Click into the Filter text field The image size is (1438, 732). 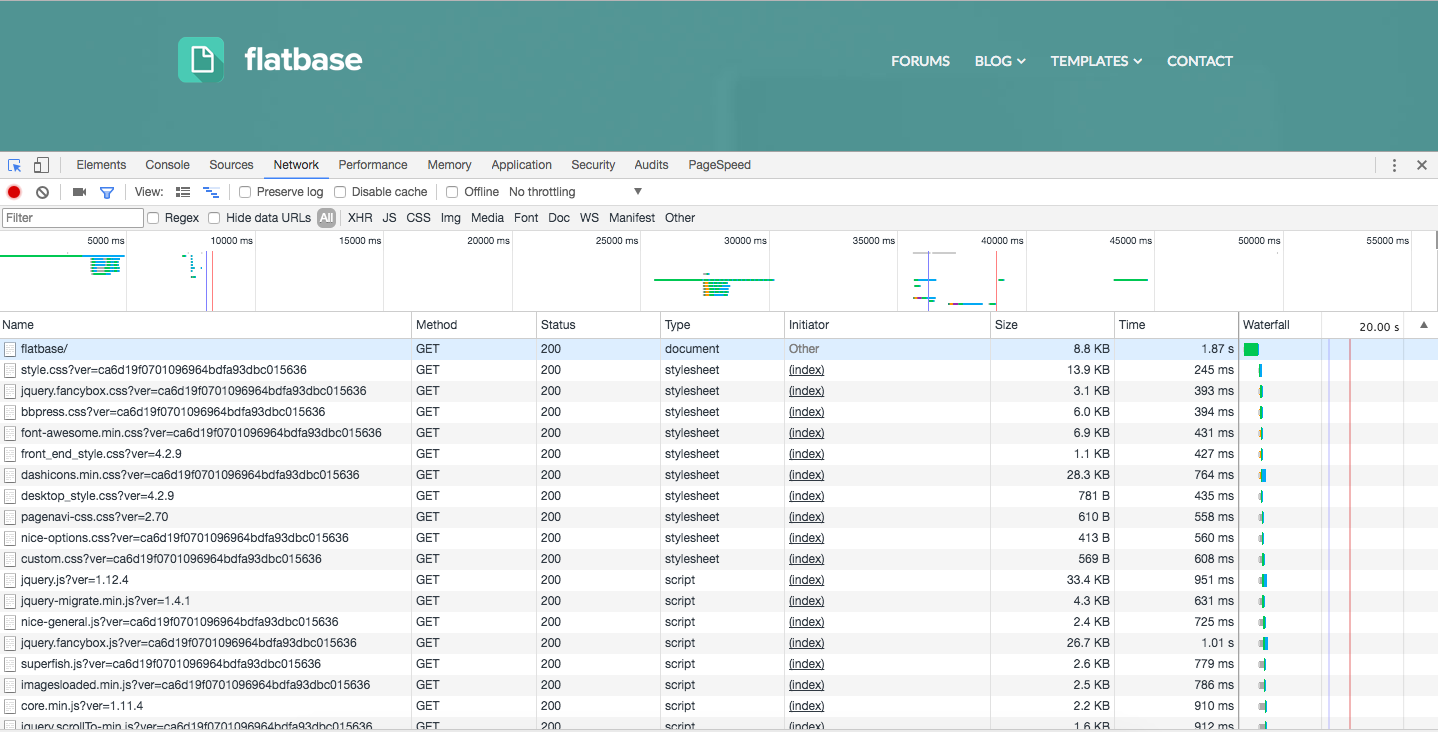tap(73, 218)
